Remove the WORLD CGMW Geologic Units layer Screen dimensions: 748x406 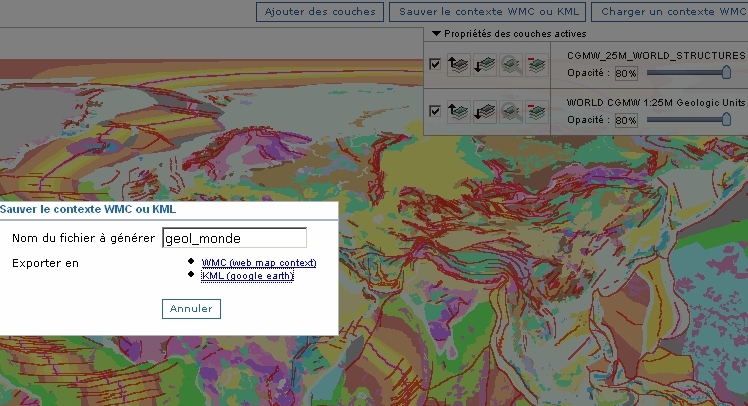point(537,110)
